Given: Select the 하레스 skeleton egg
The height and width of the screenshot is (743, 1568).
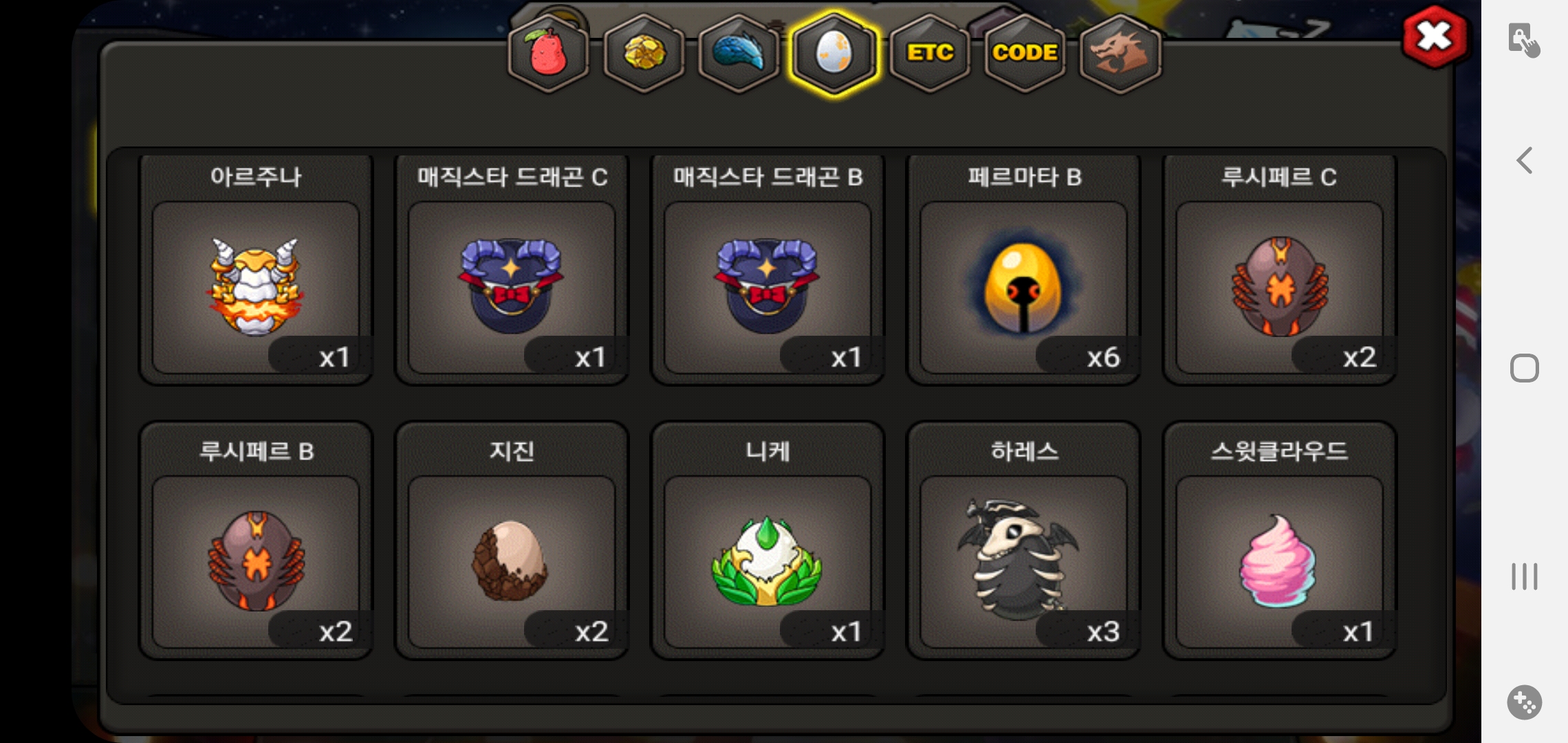Looking at the screenshot, I should click(1023, 541).
